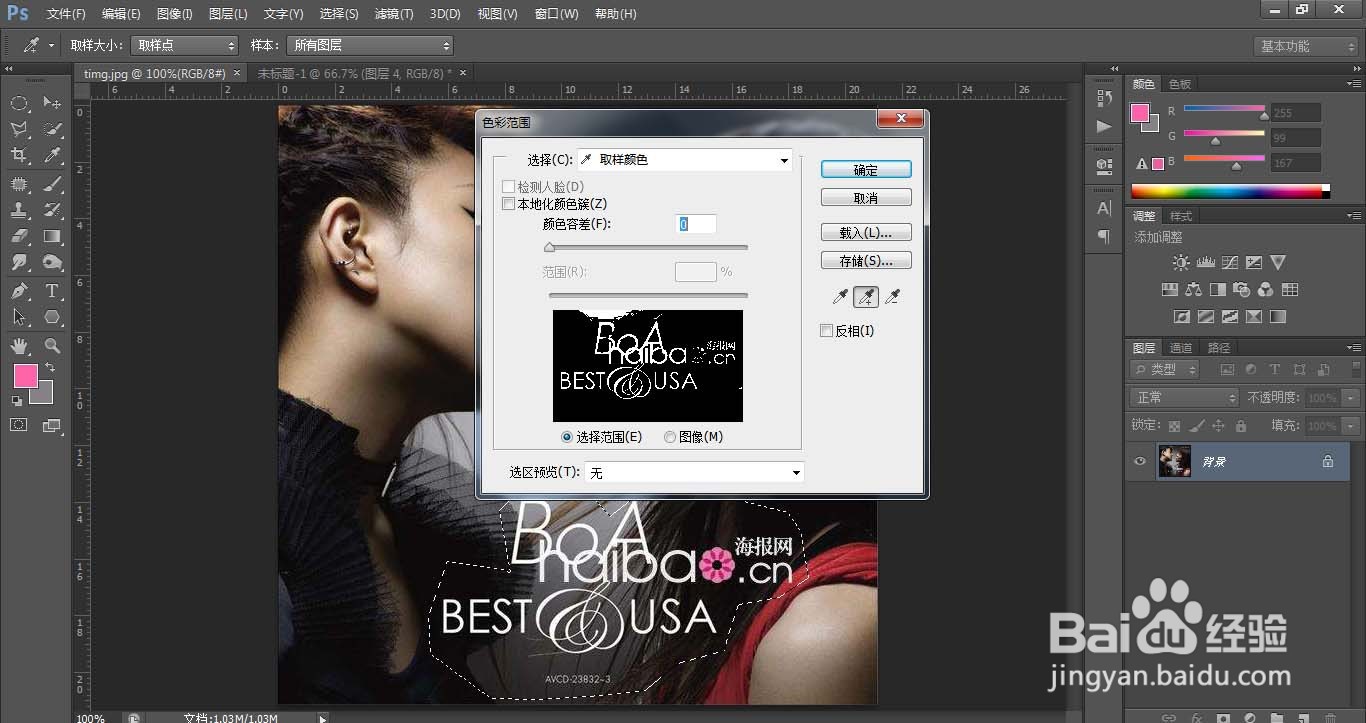Click the add-to-sample eyedropper in dialog
Image resolution: width=1366 pixels, height=723 pixels.
(x=866, y=296)
